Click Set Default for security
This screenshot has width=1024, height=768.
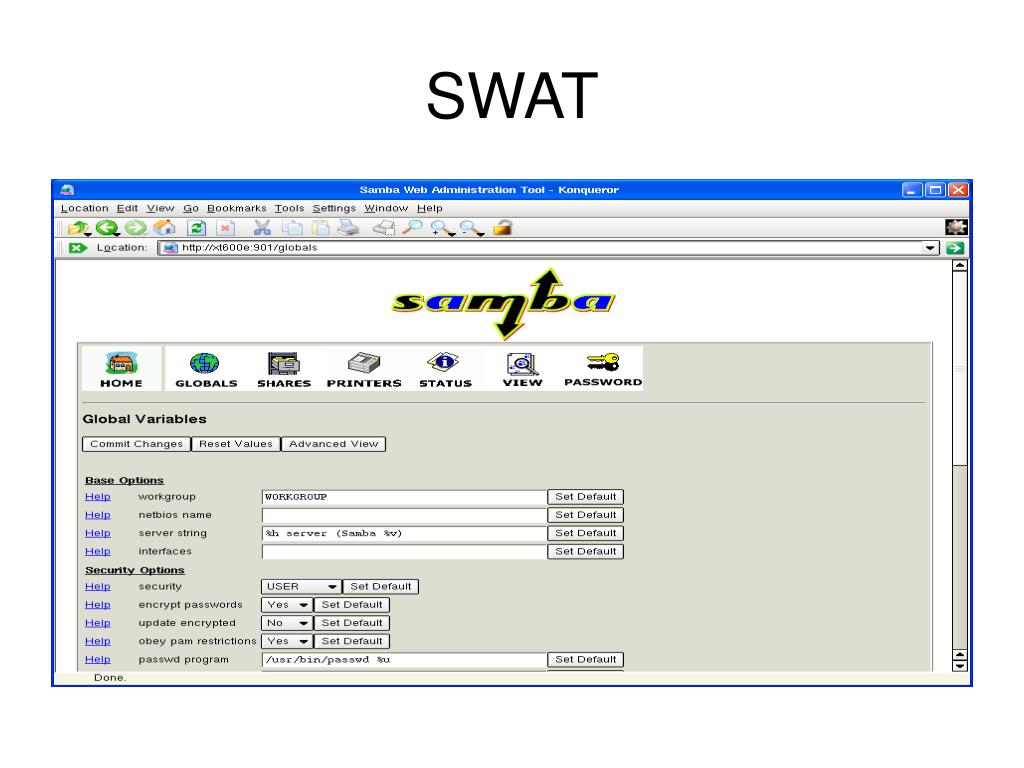point(381,586)
